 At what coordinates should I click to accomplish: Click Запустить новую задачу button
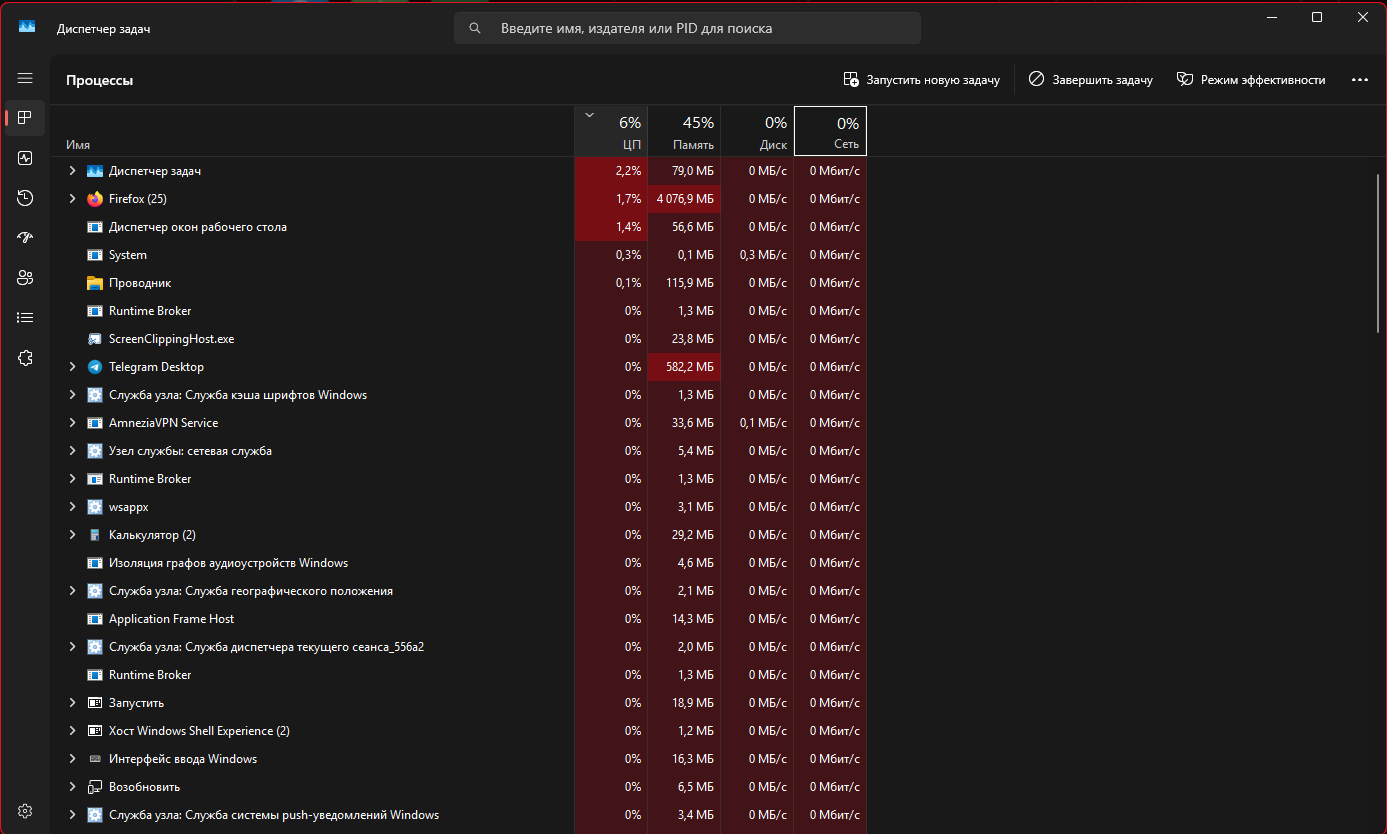[921, 80]
